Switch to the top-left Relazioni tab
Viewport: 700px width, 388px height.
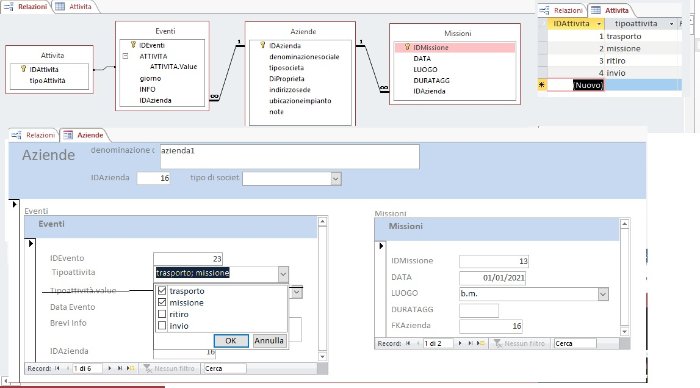coord(27,7)
